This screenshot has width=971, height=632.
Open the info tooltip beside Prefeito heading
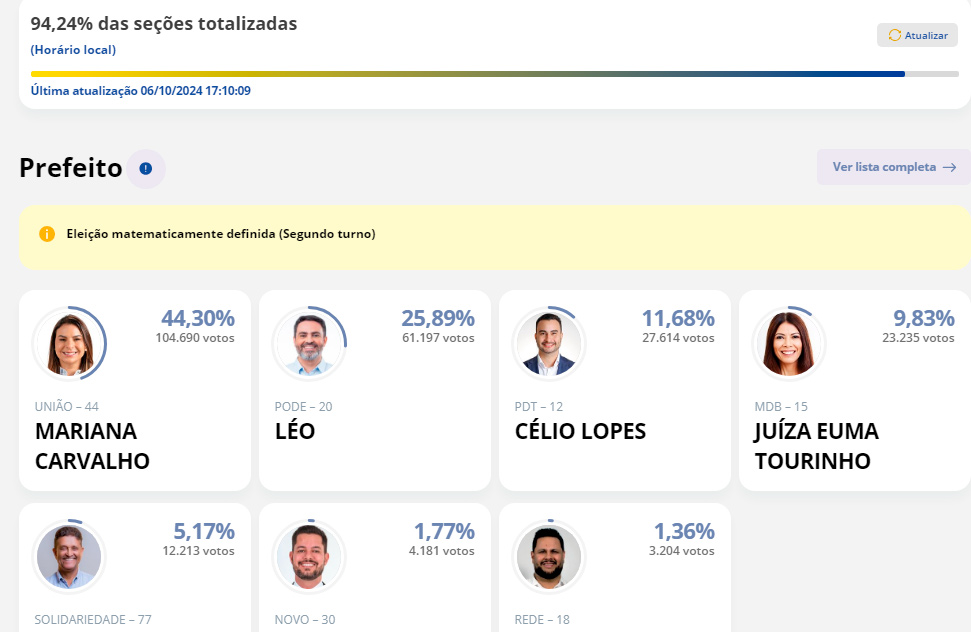click(x=144, y=168)
